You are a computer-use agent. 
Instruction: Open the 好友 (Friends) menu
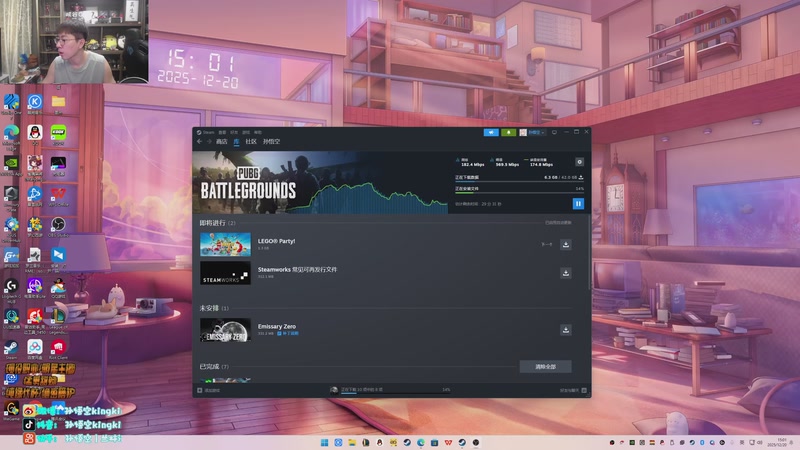234,132
